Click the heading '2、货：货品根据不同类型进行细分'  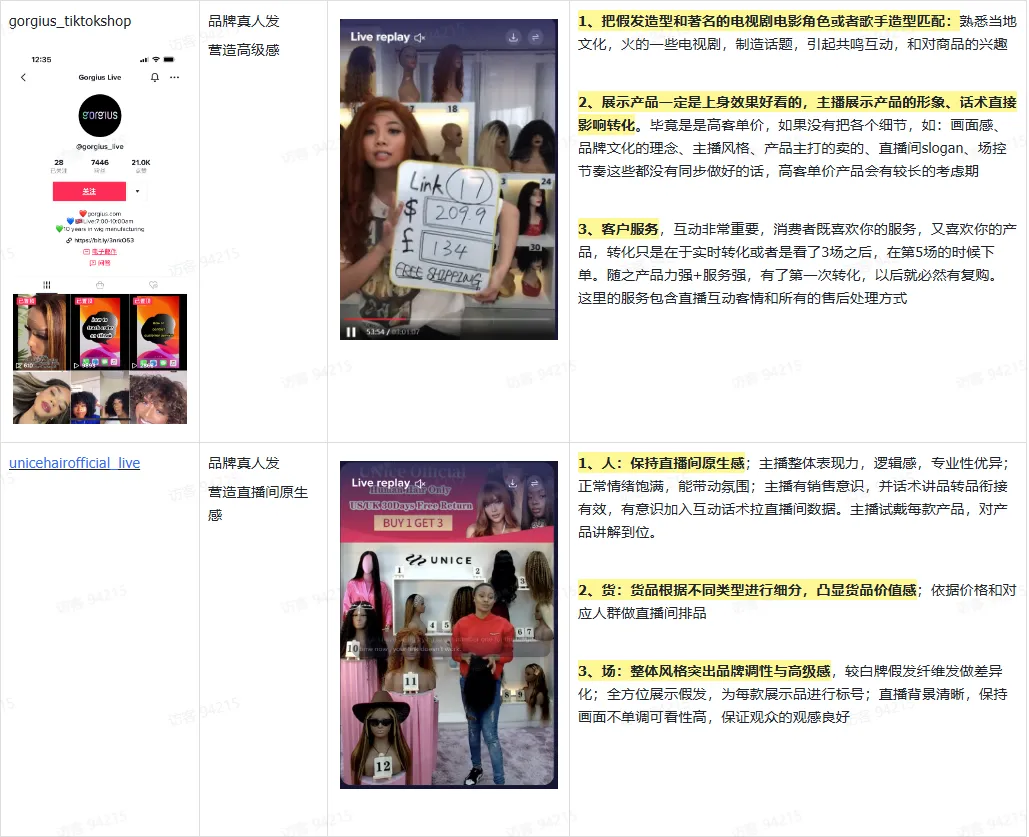click(747, 590)
